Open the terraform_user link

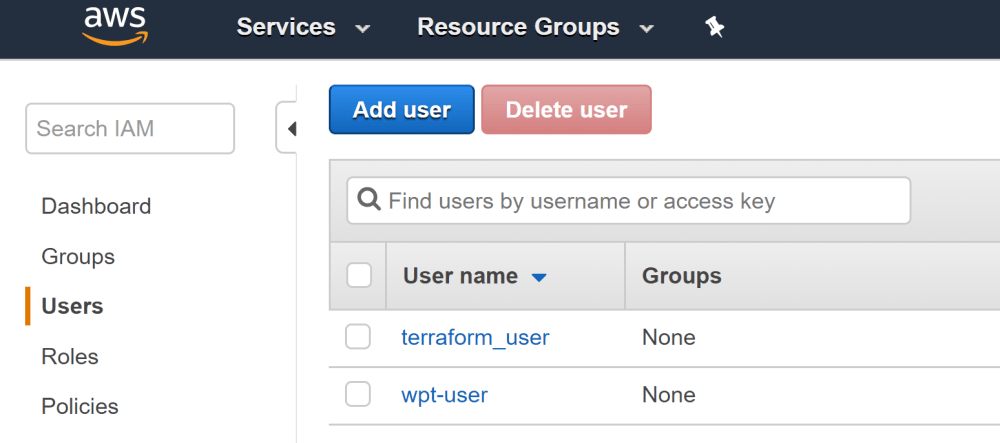pos(475,337)
